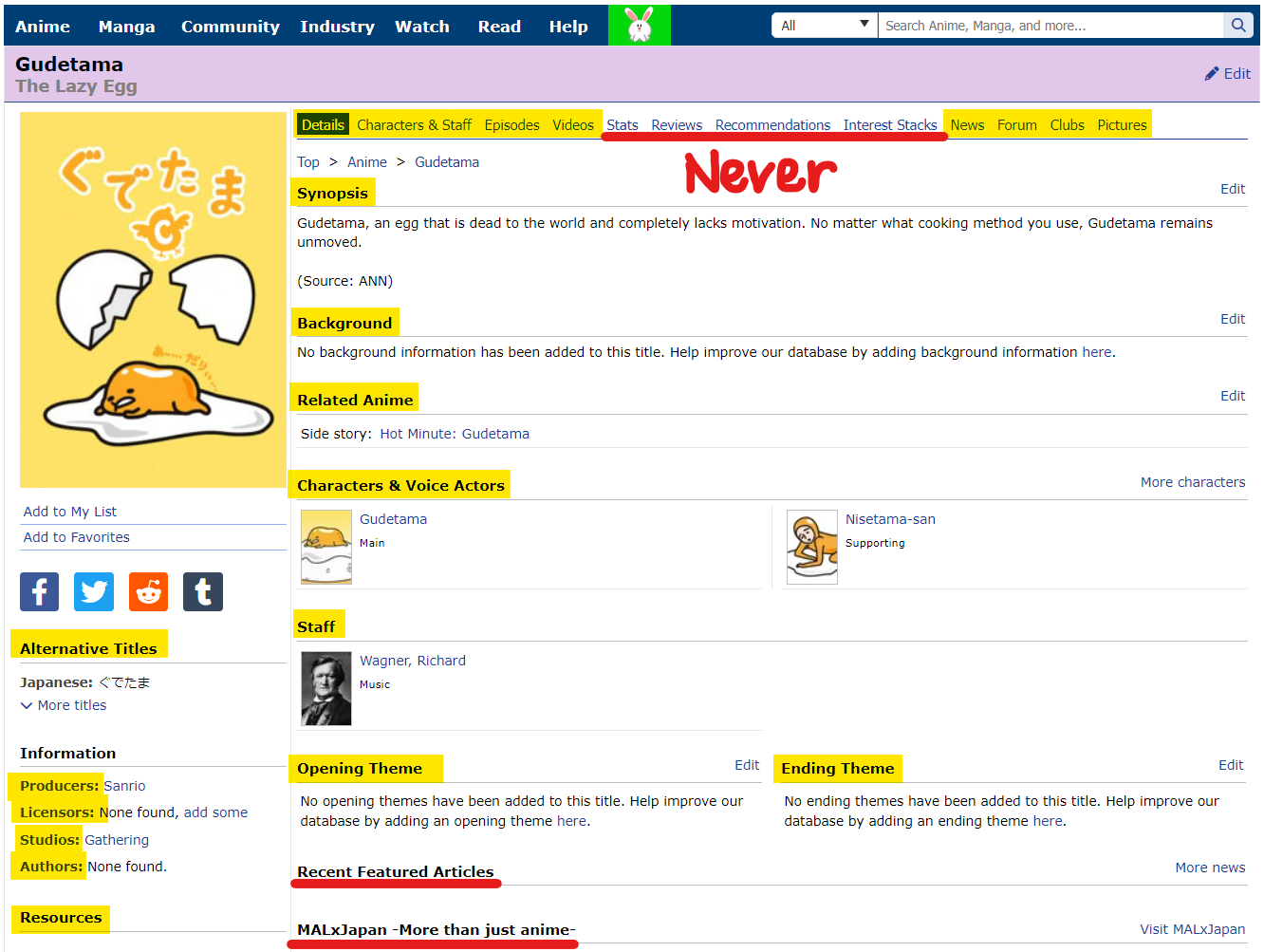This screenshot has width=1264, height=952.
Task: Click the search magnifier button
Action: (x=1238, y=26)
